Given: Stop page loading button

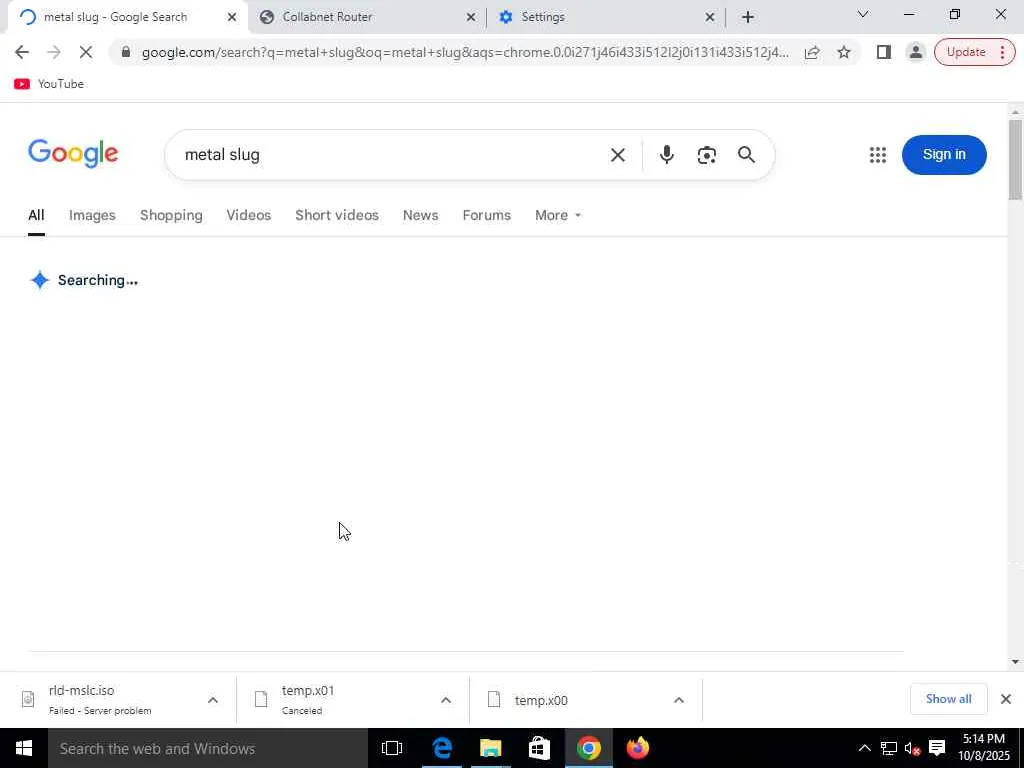Looking at the screenshot, I should pyautogui.click(x=86, y=52).
